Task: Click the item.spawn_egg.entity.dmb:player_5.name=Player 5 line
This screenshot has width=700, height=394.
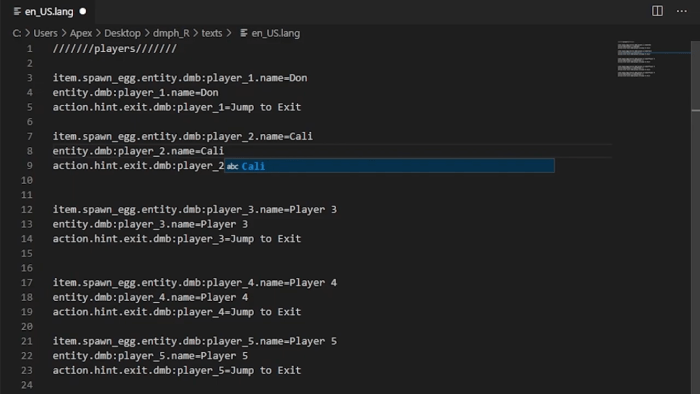Action: coord(195,341)
